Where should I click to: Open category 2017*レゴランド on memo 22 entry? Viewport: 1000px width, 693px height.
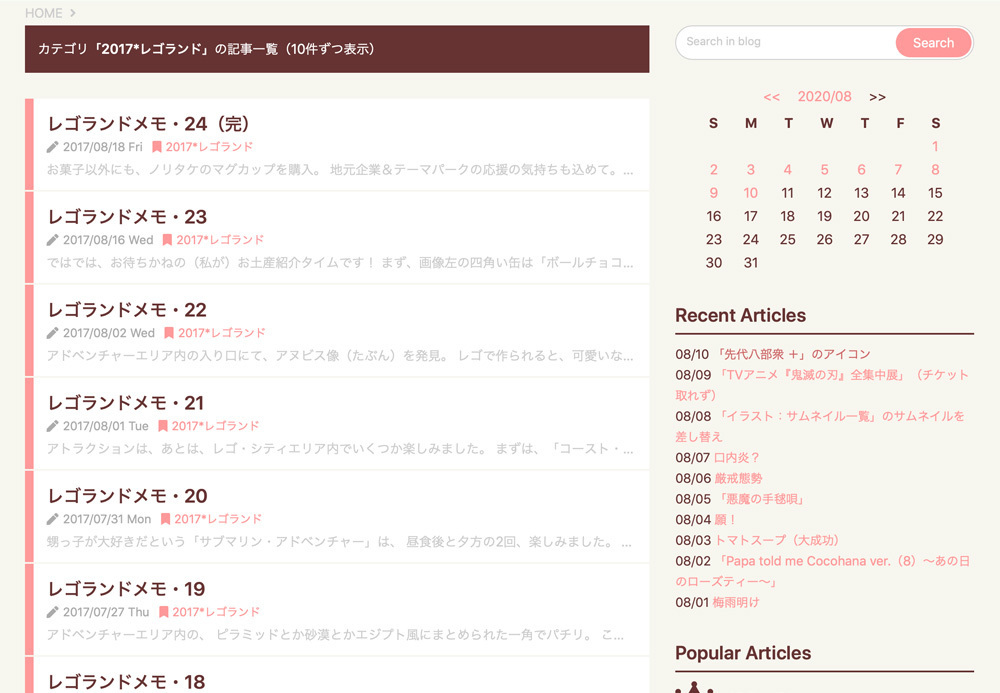pos(221,333)
